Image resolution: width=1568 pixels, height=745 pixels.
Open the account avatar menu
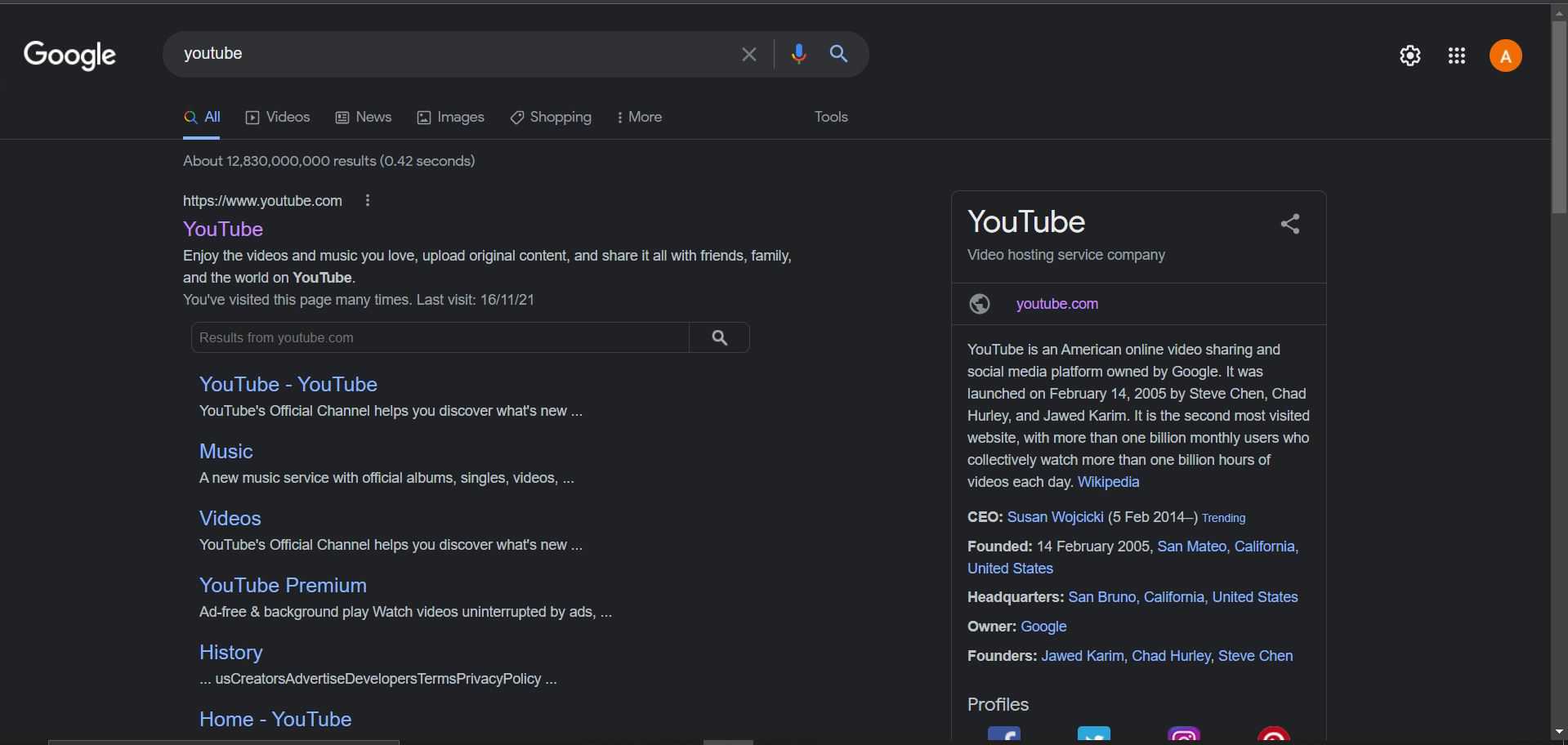[1507, 56]
